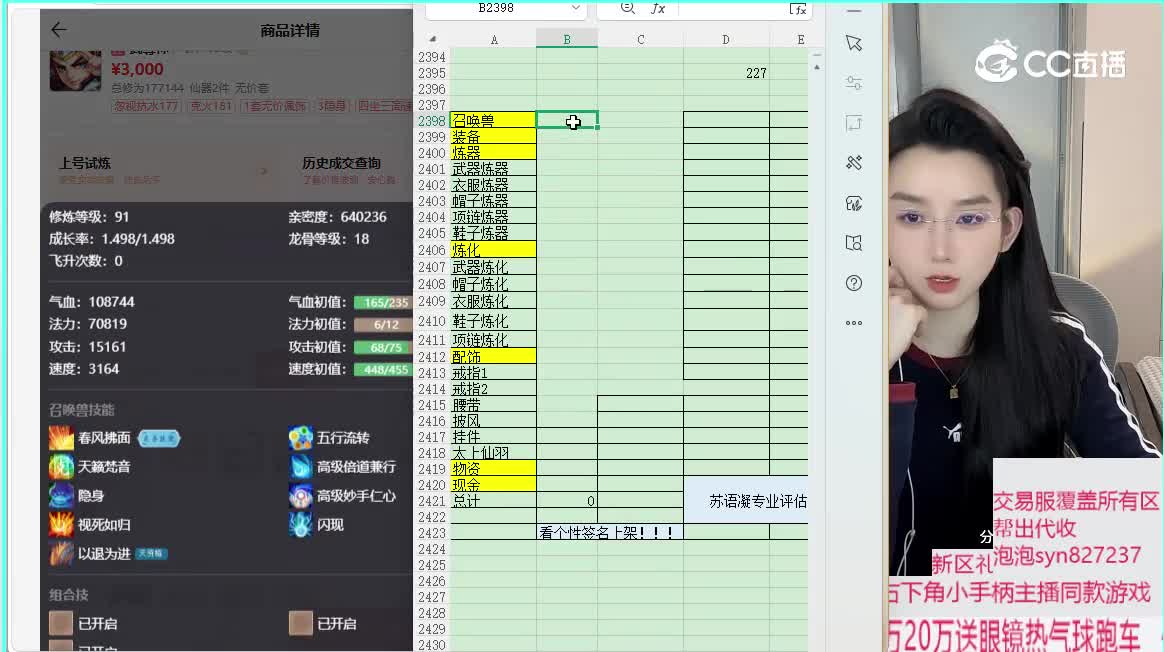Select the 物资 cell
Image resolution: width=1164 pixels, height=652 pixels.
[493, 469]
